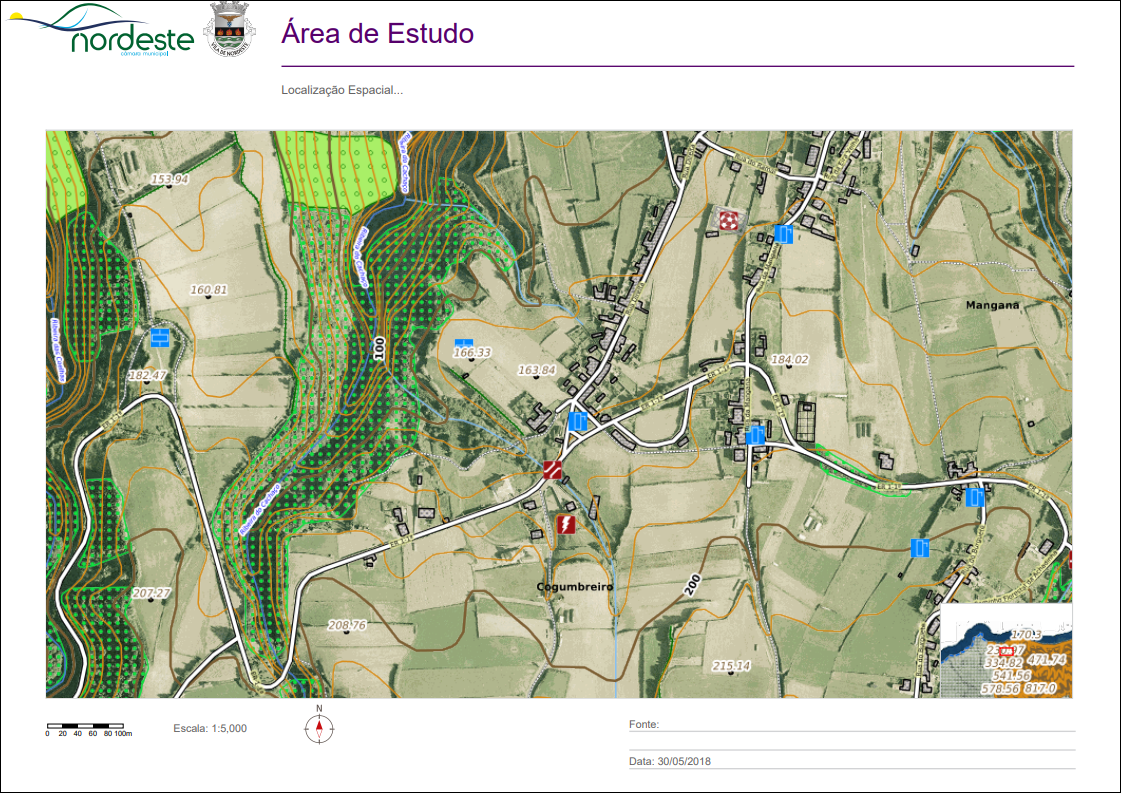
Task: Click the red football field marker
Action: (729, 220)
